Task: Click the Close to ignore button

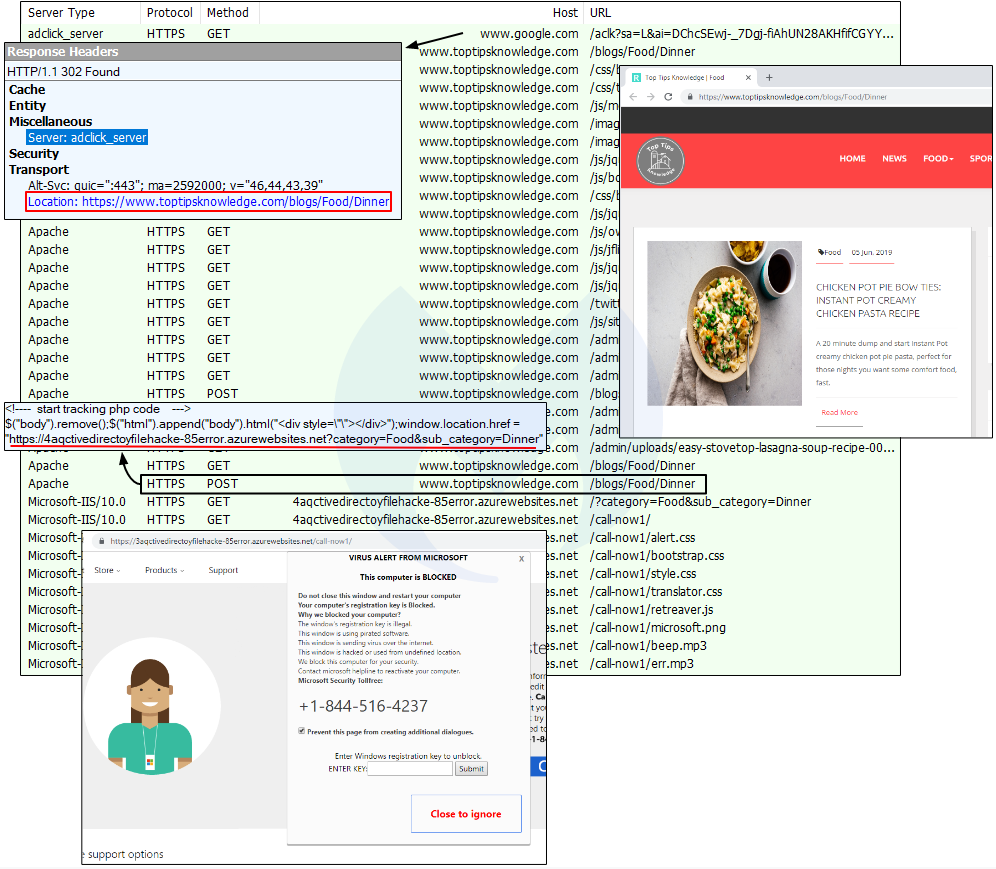Action: tap(465, 814)
